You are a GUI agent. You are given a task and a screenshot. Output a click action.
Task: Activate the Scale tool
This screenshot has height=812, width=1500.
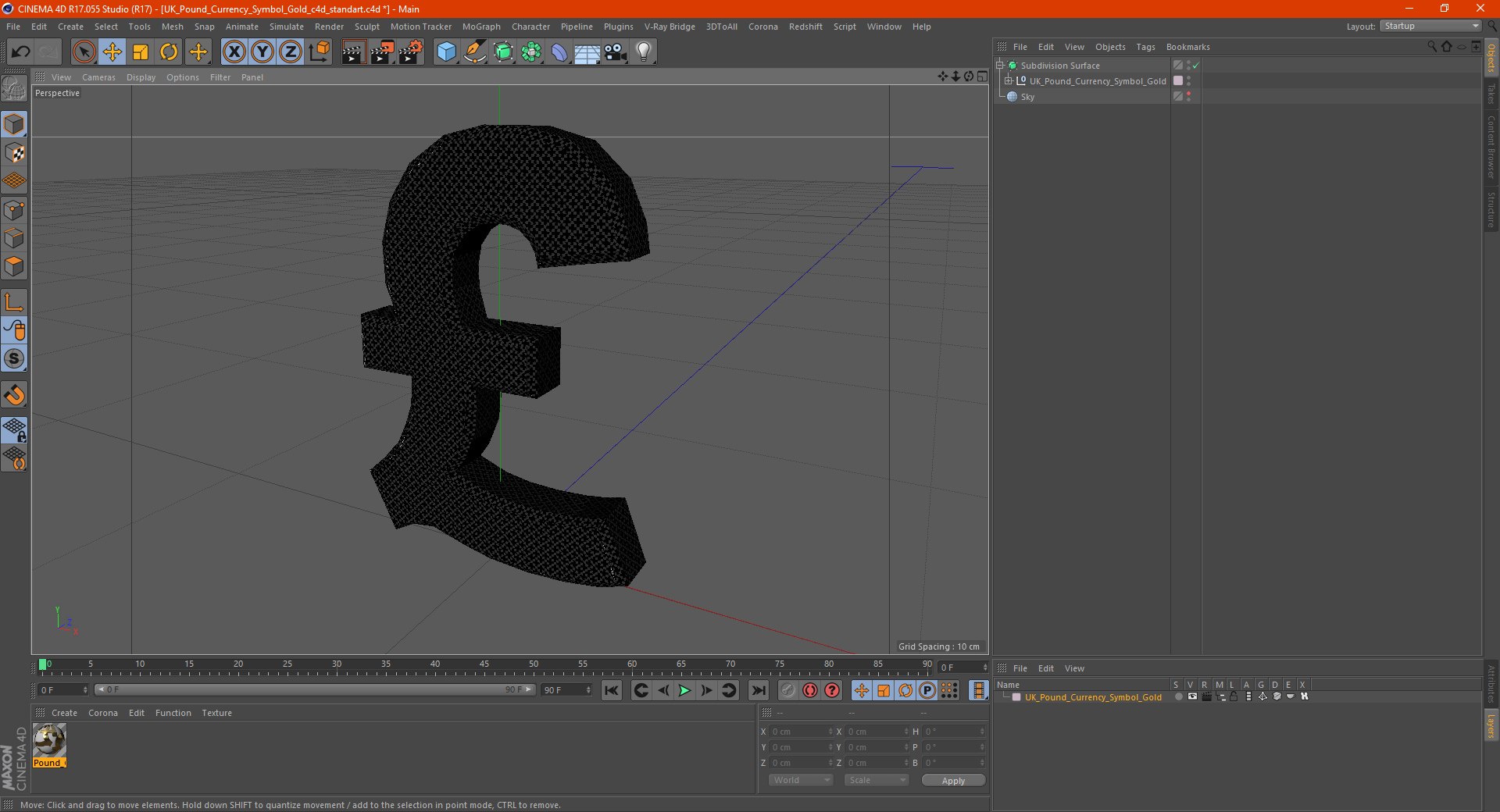(141, 52)
